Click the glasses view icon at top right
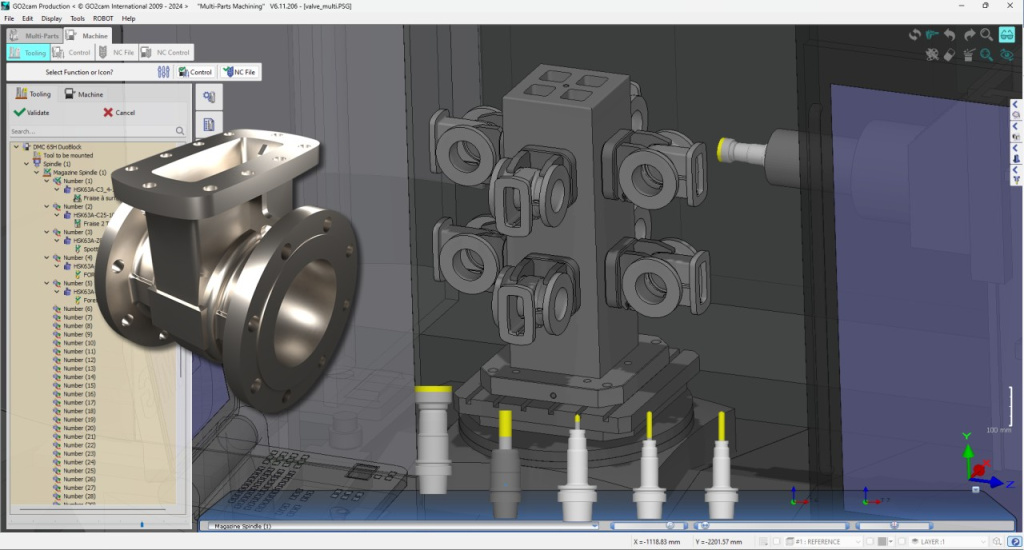 click(1006, 35)
